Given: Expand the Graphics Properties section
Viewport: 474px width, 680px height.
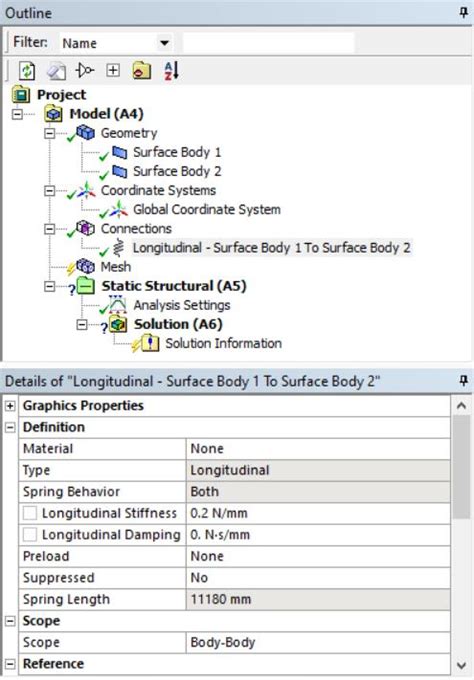Looking at the screenshot, I should tap(10, 406).
